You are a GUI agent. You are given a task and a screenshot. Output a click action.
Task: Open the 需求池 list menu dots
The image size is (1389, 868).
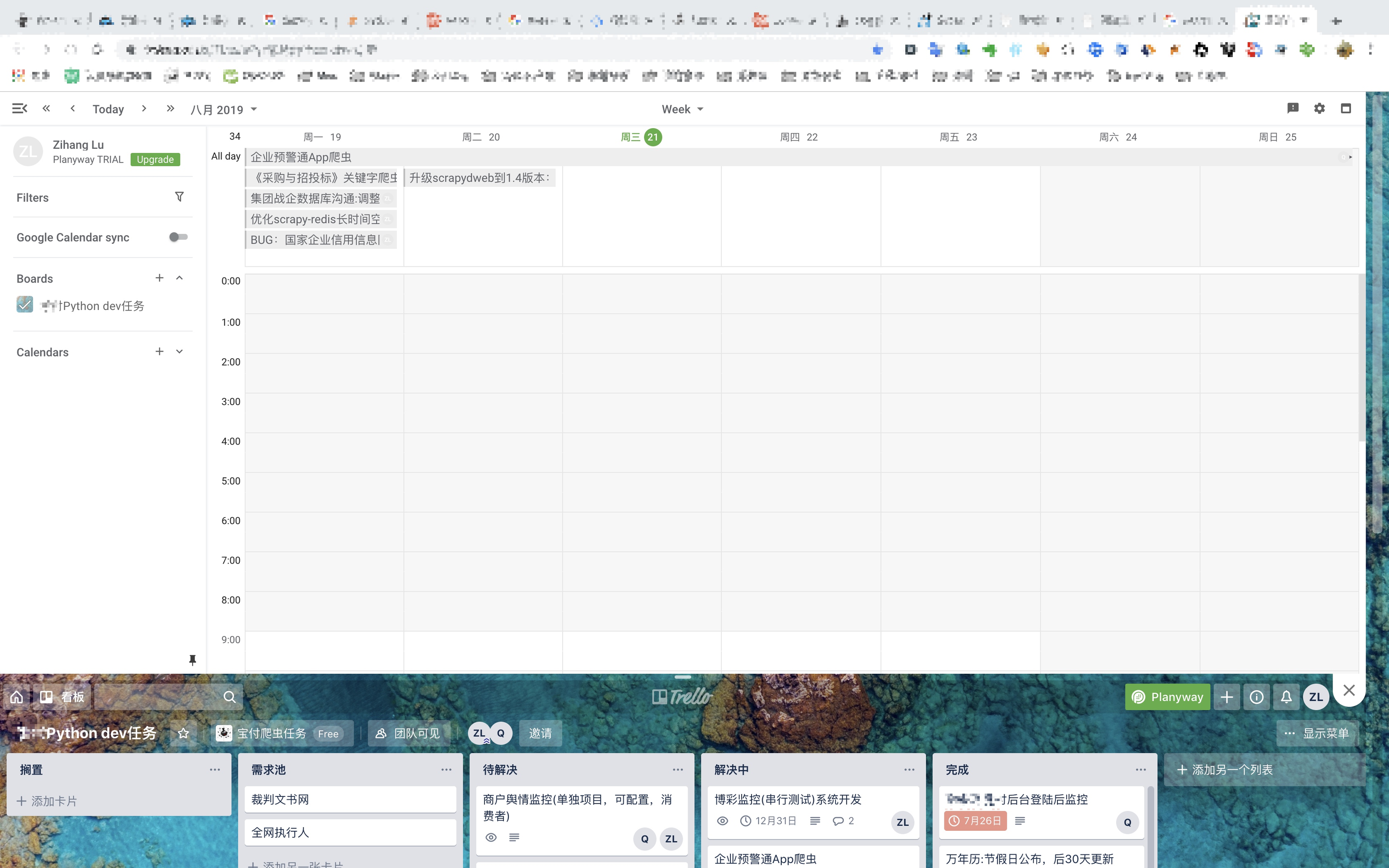click(x=446, y=769)
